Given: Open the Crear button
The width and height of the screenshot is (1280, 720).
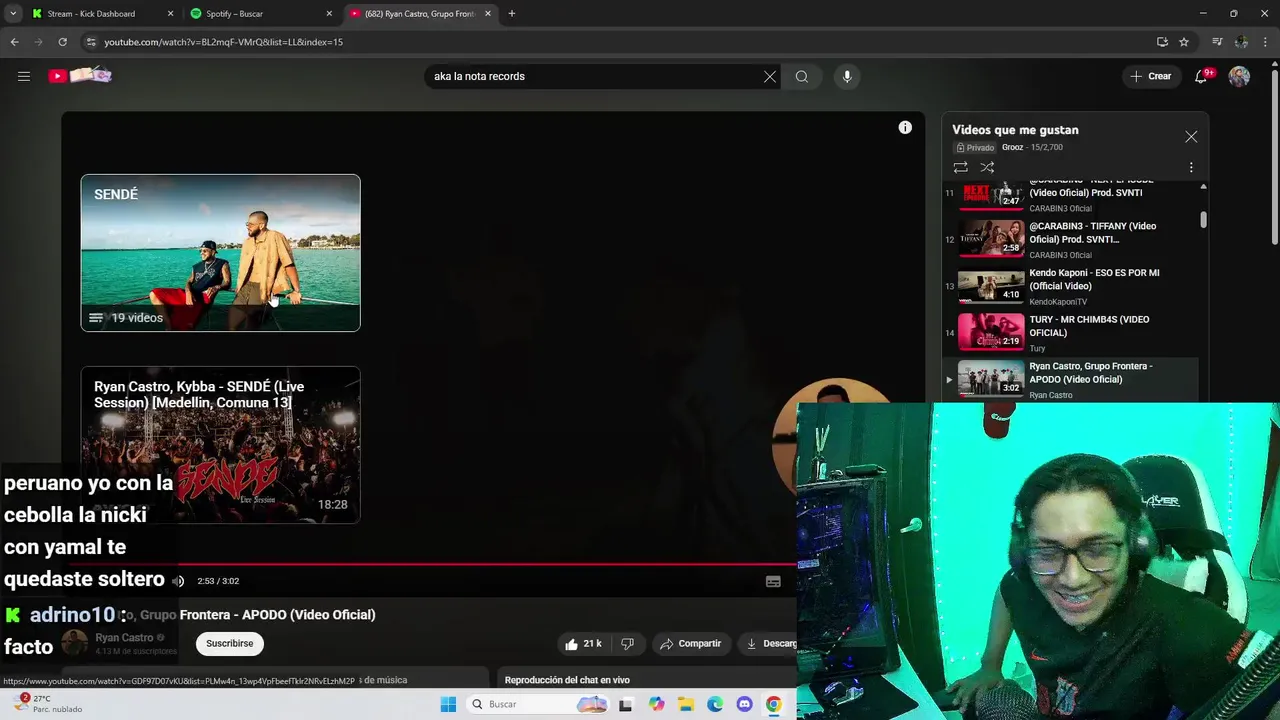Looking at the screenshot, I should pyautogui.click(x=1150, y=76).
